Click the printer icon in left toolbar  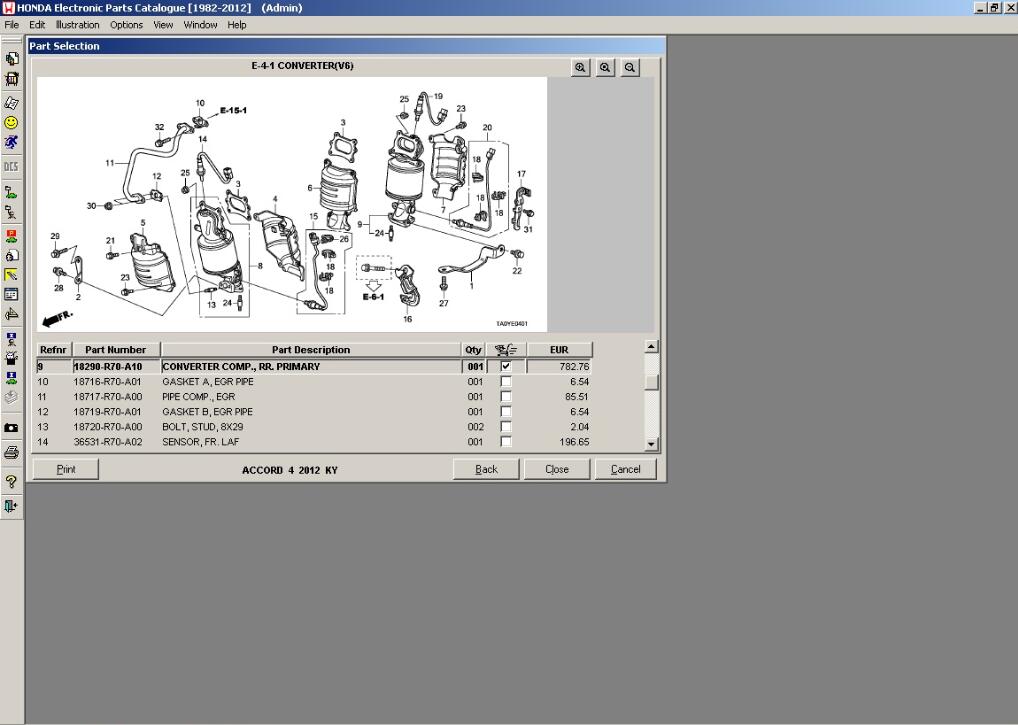(x=11, y=452)
